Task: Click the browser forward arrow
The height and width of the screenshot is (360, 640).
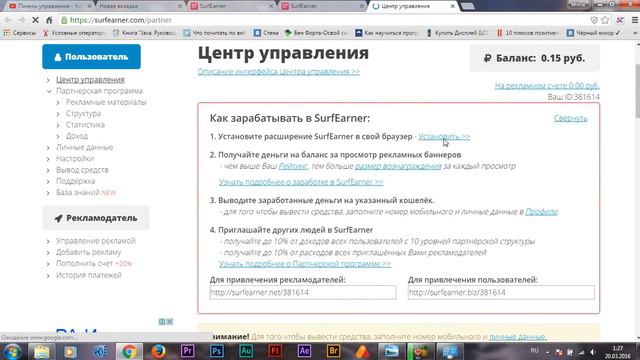Action: 22,20
